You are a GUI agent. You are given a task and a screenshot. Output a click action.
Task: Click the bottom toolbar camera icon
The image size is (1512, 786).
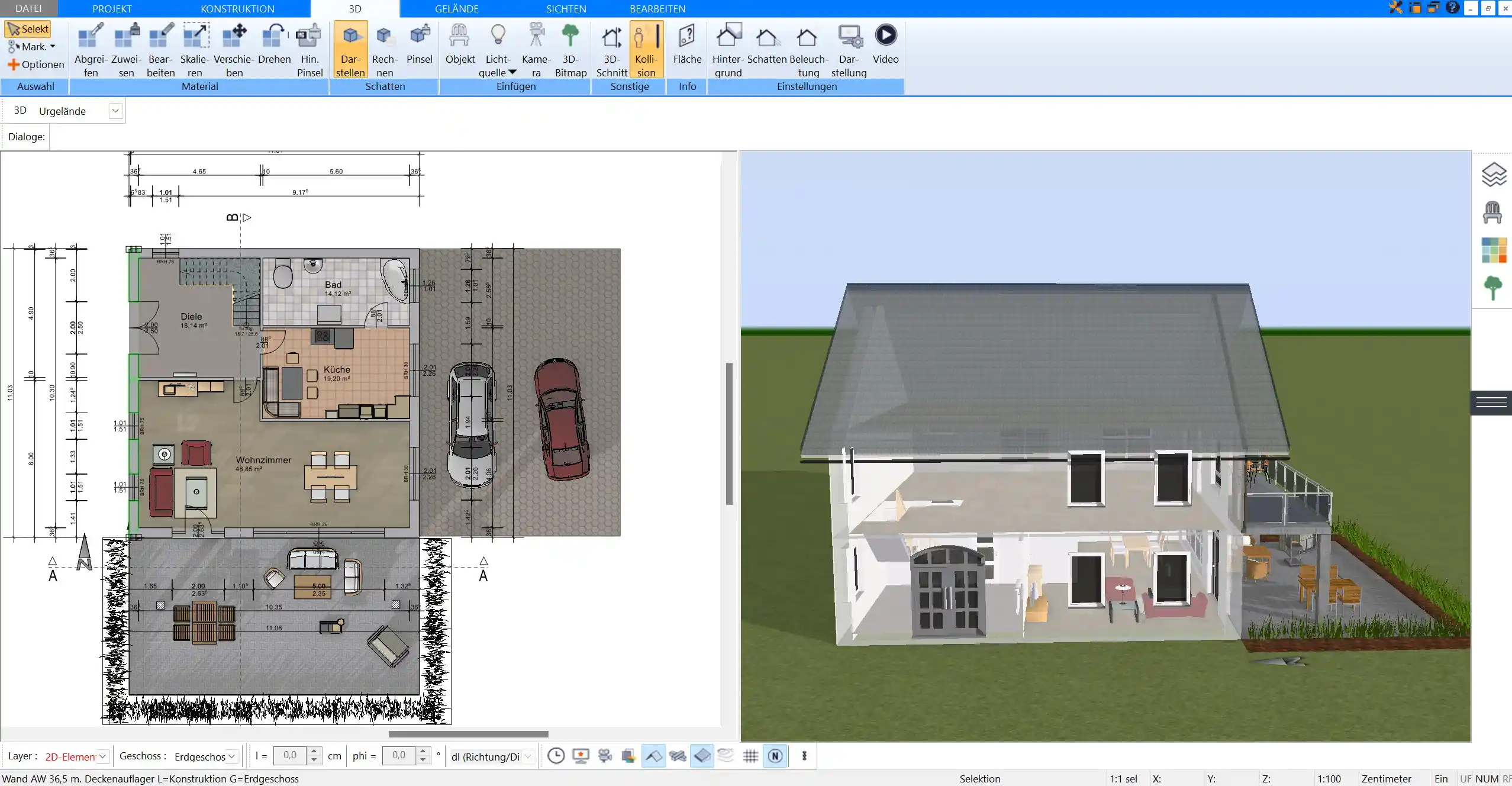click(605, 756)
